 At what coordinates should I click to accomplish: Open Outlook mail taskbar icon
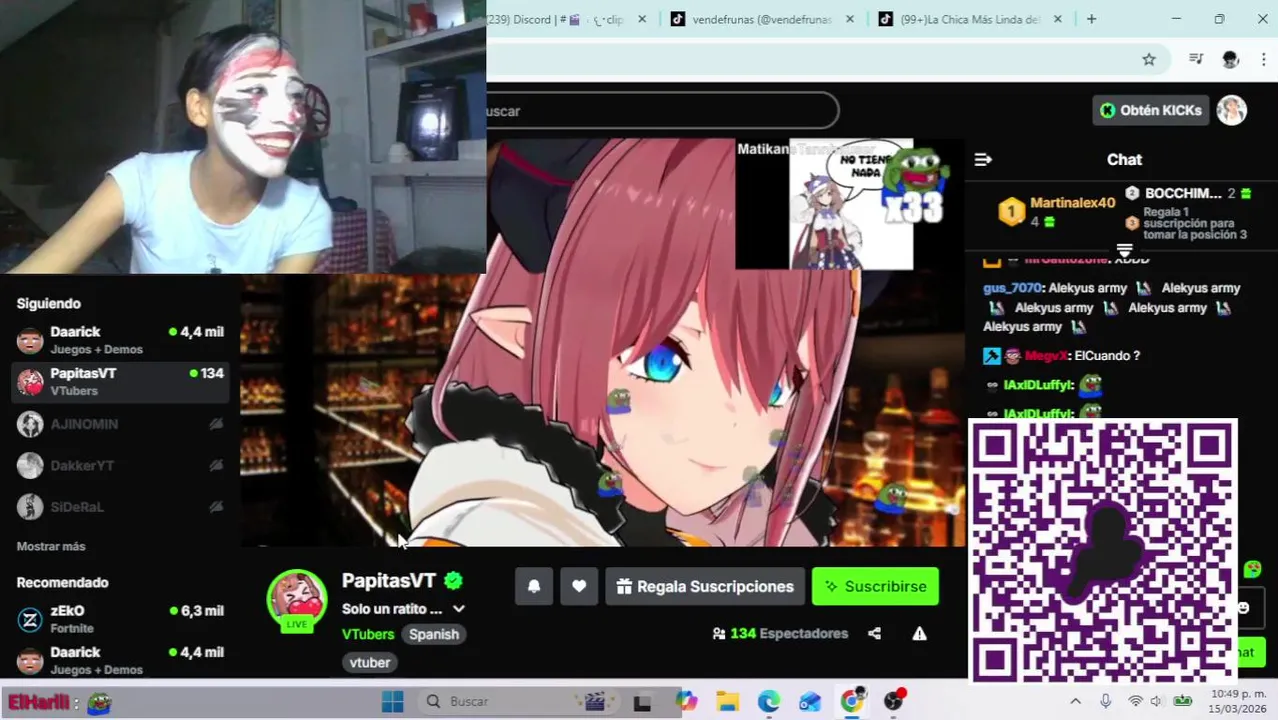(810, 702)
